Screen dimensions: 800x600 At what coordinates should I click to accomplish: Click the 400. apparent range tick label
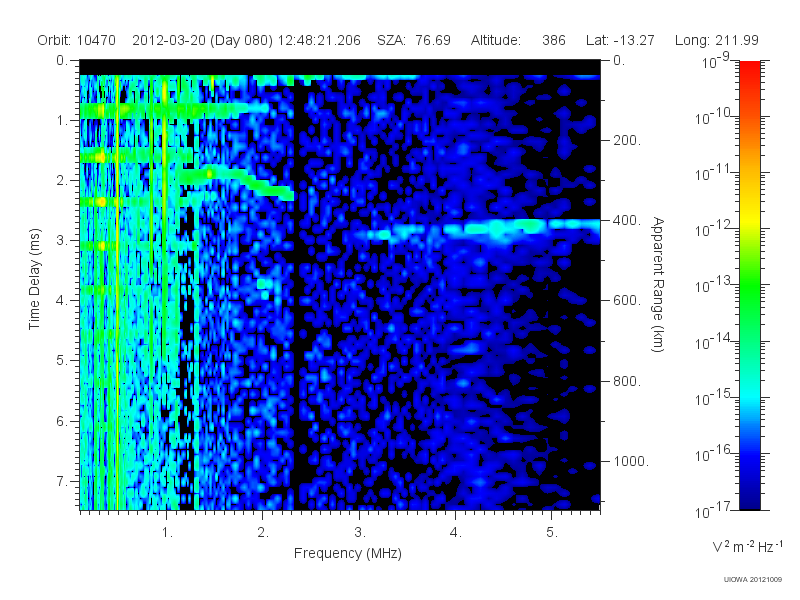pyautogui.click(x=627, y=220)
